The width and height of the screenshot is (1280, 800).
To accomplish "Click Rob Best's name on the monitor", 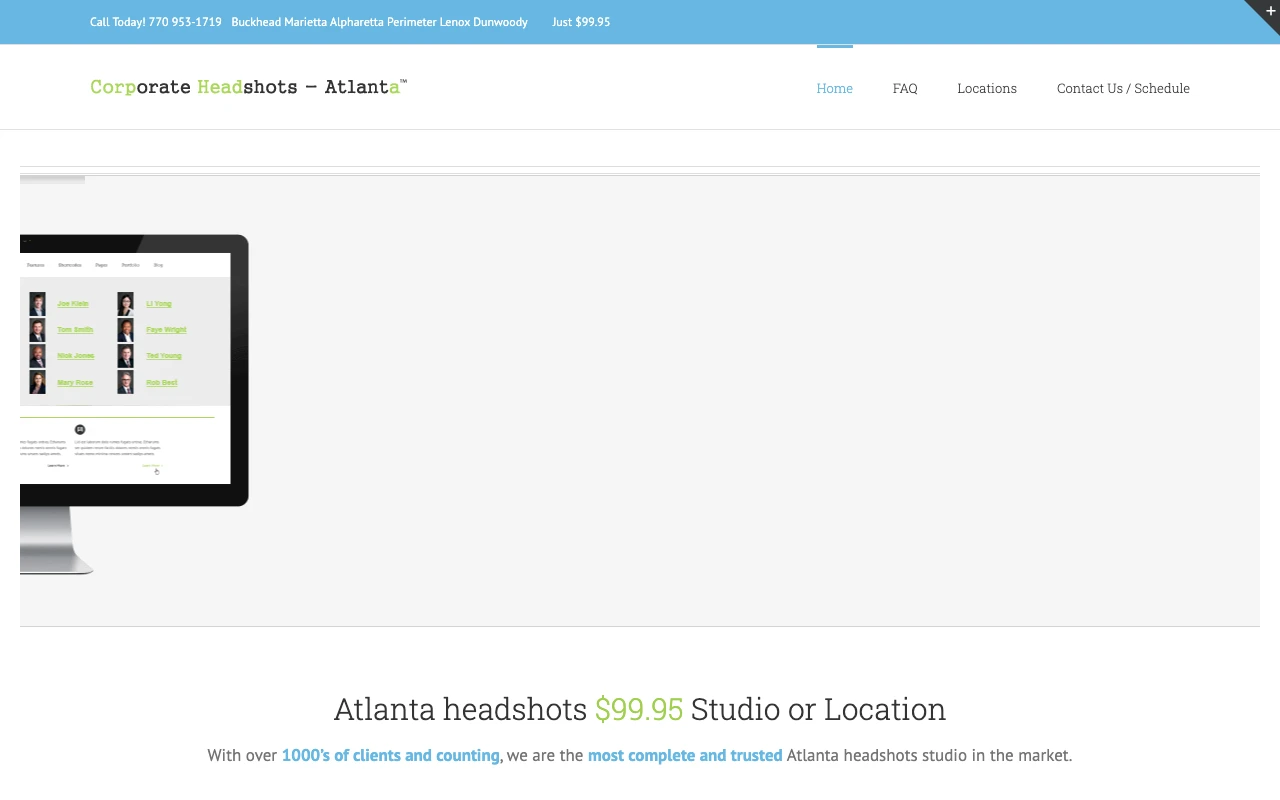I will [x=161, y=382].
